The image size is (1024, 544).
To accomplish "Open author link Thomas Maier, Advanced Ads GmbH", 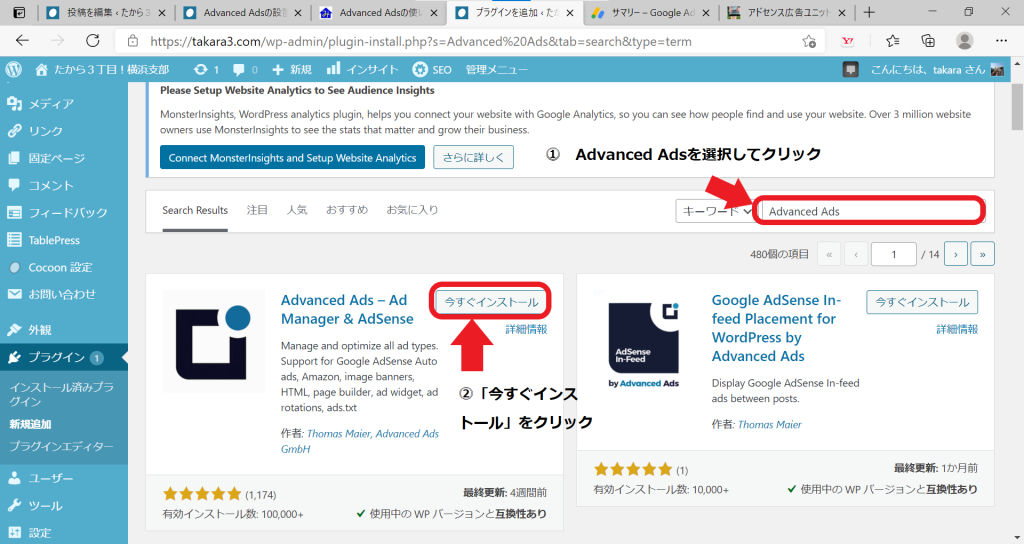I will [x=359, y=441].
